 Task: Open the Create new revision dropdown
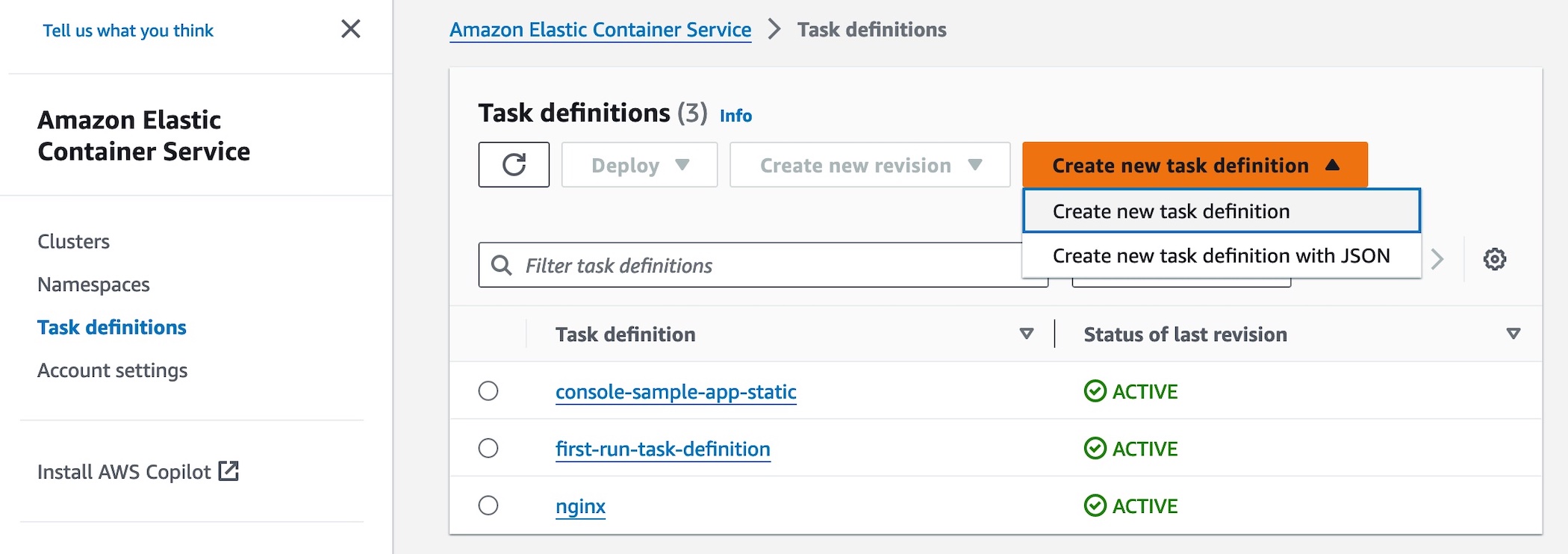(x=870, y=165)
